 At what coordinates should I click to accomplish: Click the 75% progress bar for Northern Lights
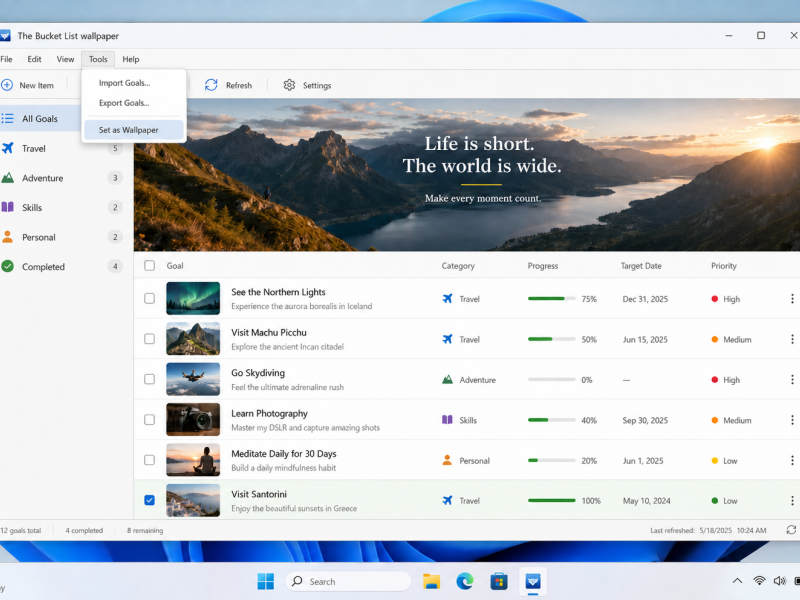(x=552, y=298)
